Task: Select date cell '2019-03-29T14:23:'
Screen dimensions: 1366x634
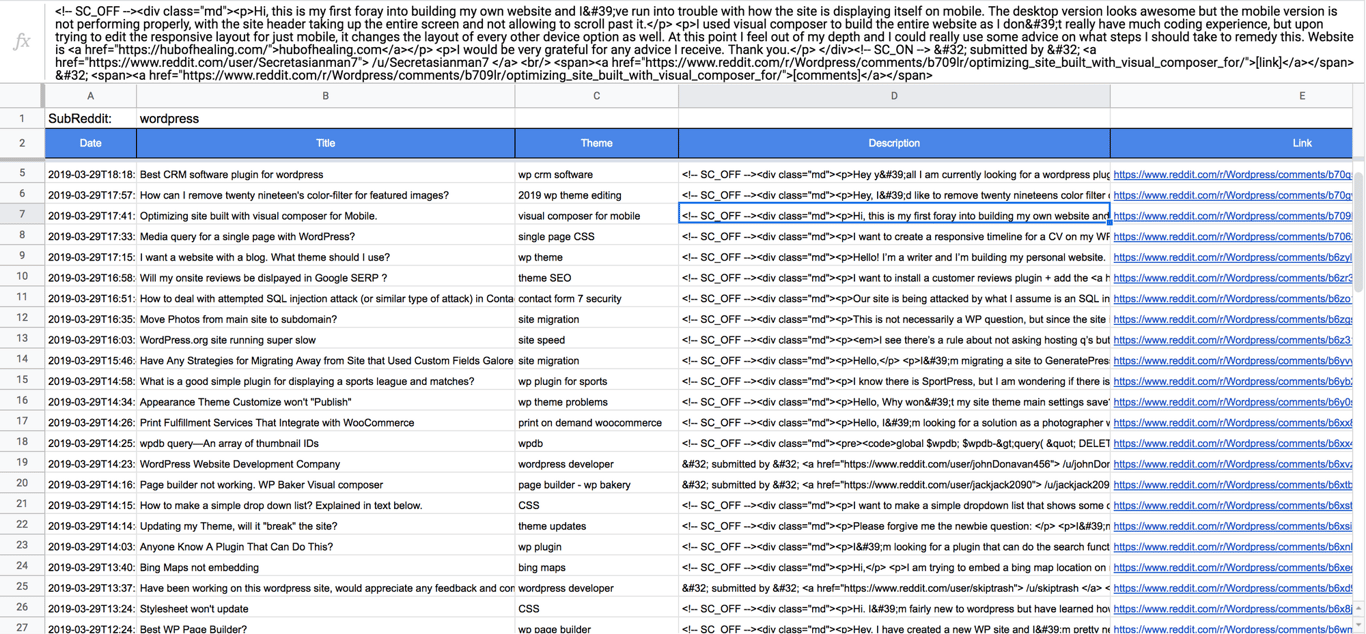Action: coord(90,463)
